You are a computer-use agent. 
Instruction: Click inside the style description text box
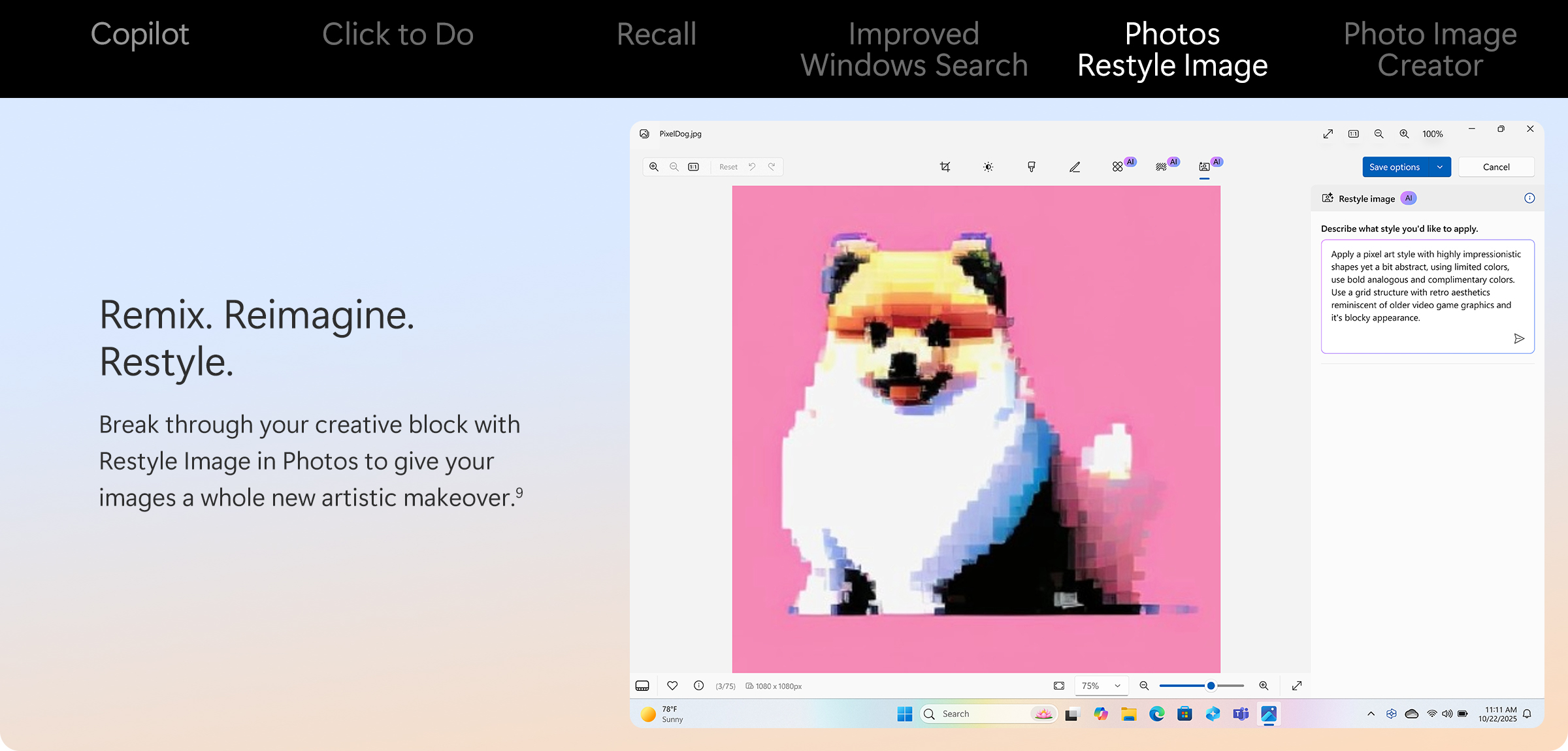pyautogui.click(x=1428, y=296)
